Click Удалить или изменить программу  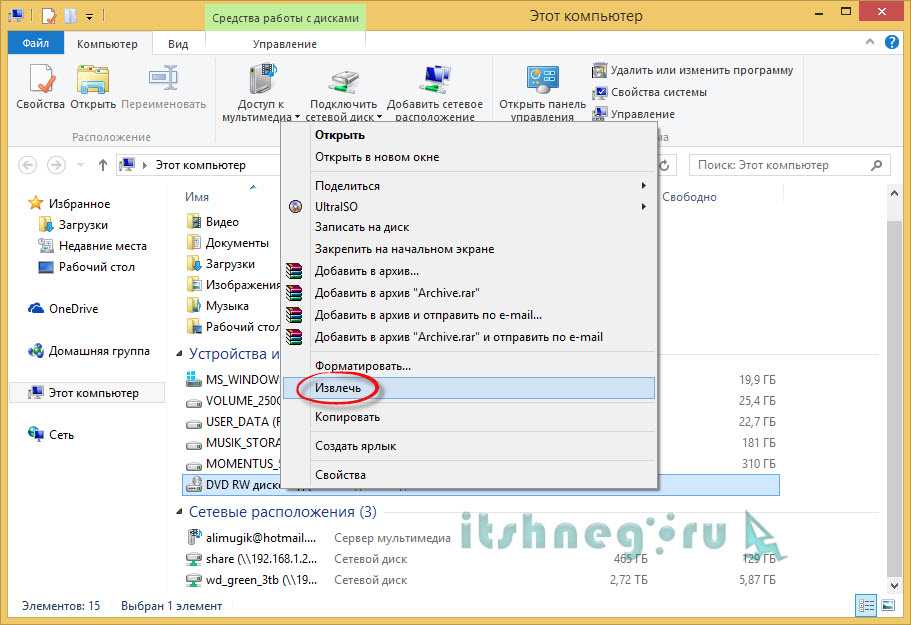(x=693, y=70)
